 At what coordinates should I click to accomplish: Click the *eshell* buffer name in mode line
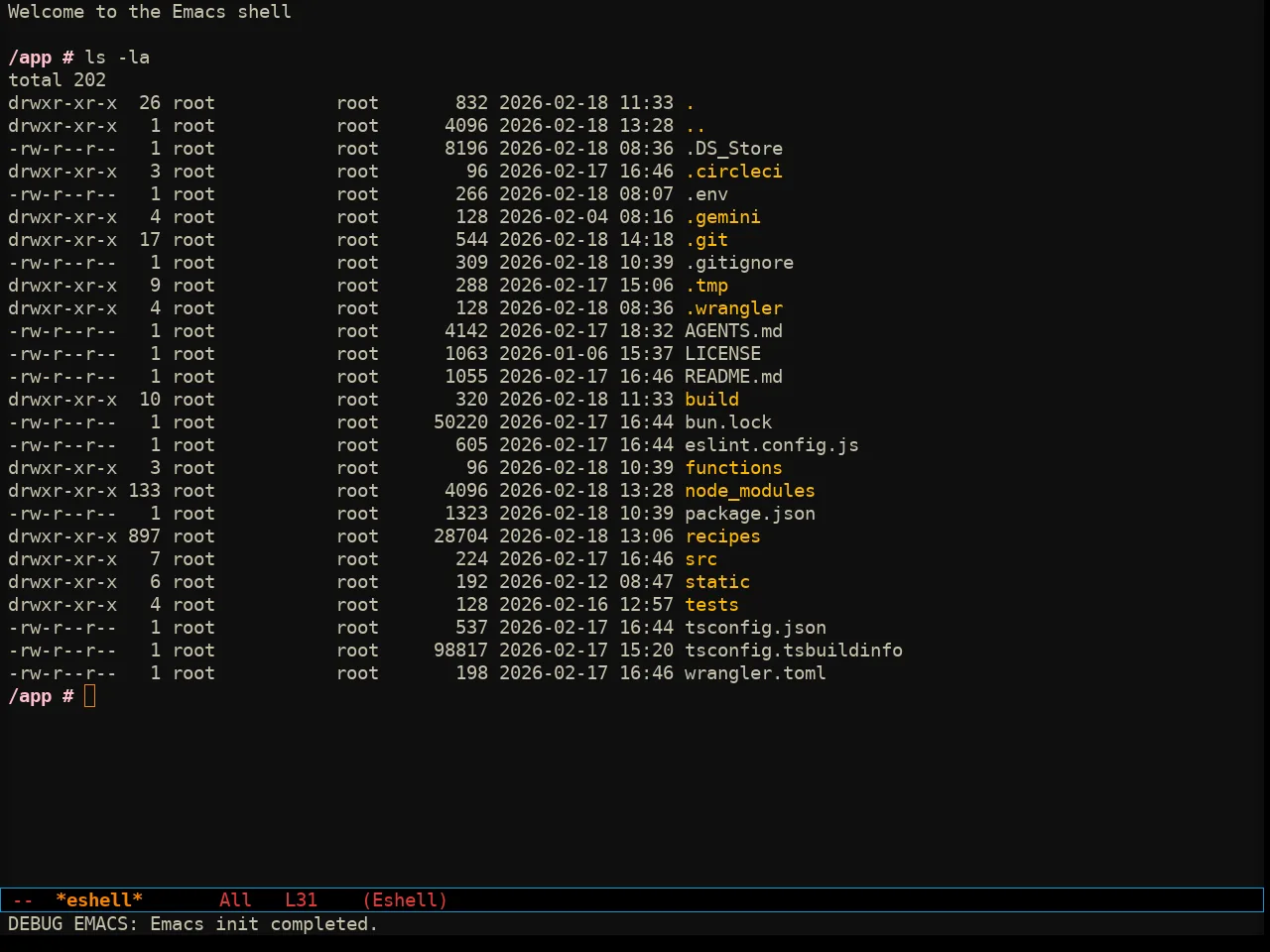[99, 900]
